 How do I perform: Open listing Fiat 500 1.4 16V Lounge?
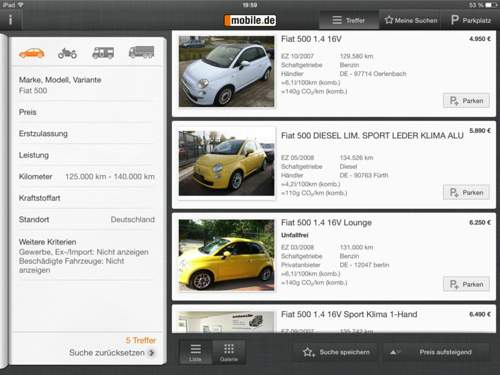[326, 222]
